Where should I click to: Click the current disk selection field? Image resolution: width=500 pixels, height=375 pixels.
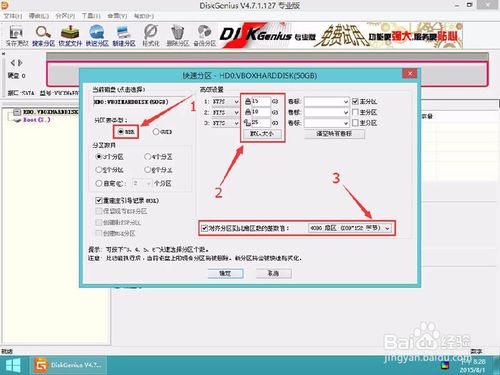pos(140,102)
